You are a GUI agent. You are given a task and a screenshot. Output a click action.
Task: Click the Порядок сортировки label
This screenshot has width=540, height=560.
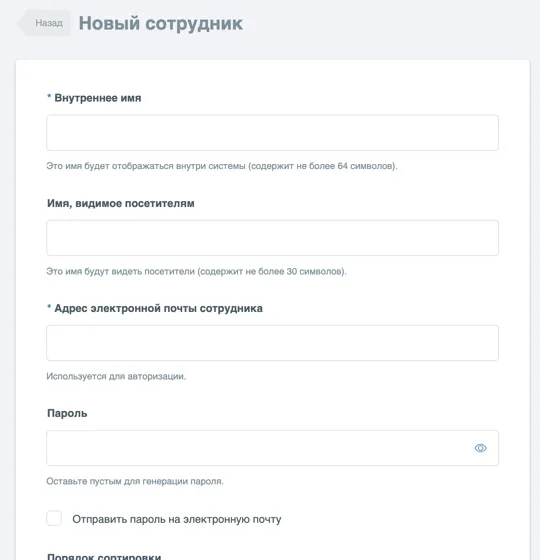(104, 556)
